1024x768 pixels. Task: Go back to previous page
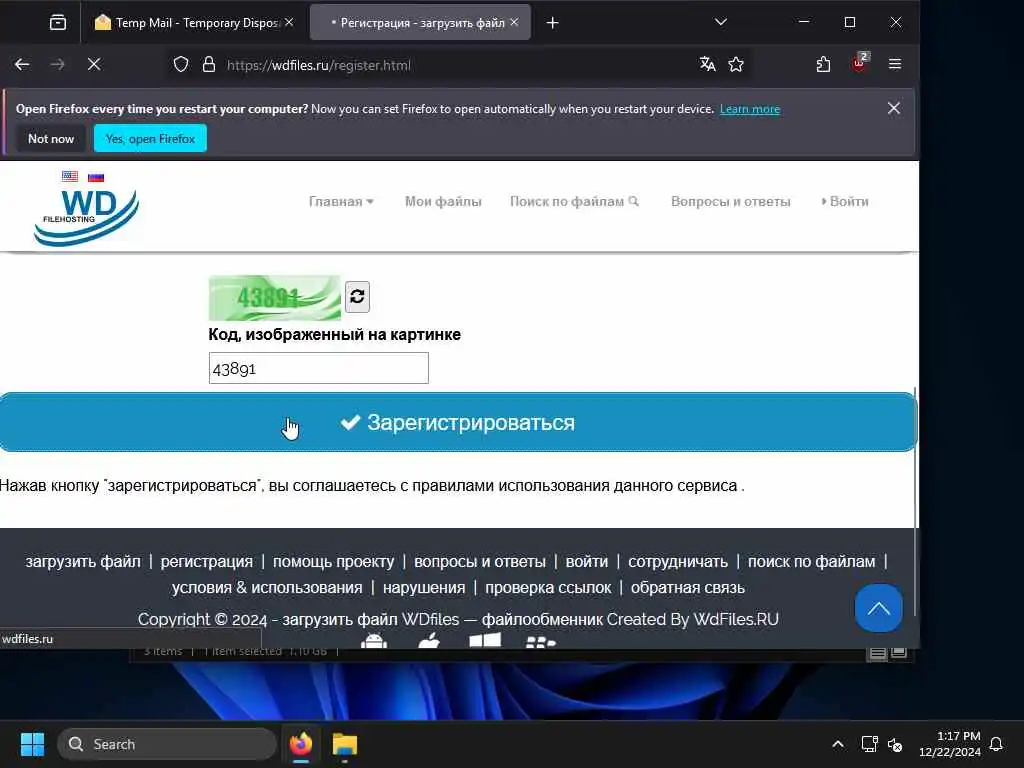pyautogui.click(x=22, y=64)
